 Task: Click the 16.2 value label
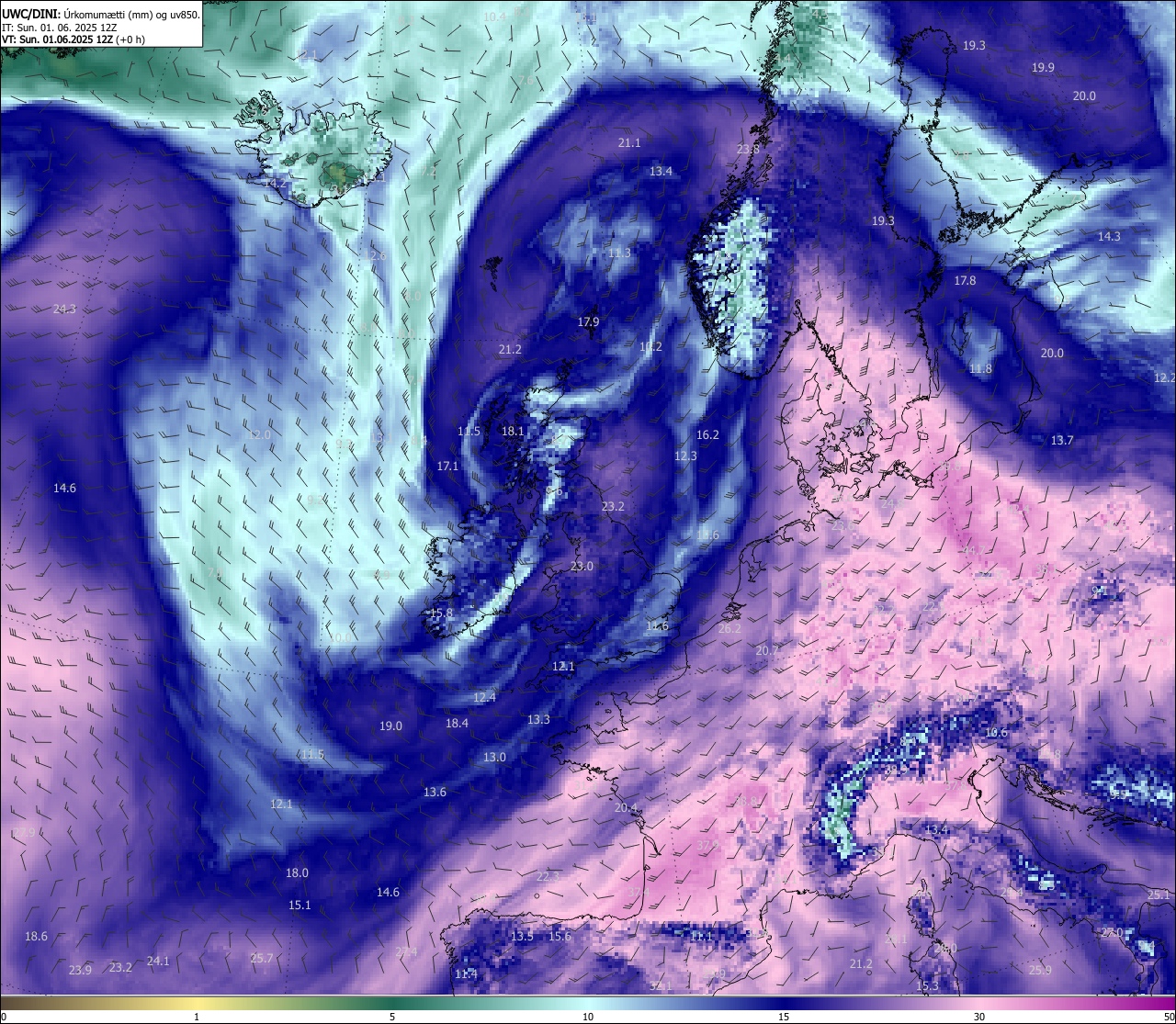tap(707, 435)
